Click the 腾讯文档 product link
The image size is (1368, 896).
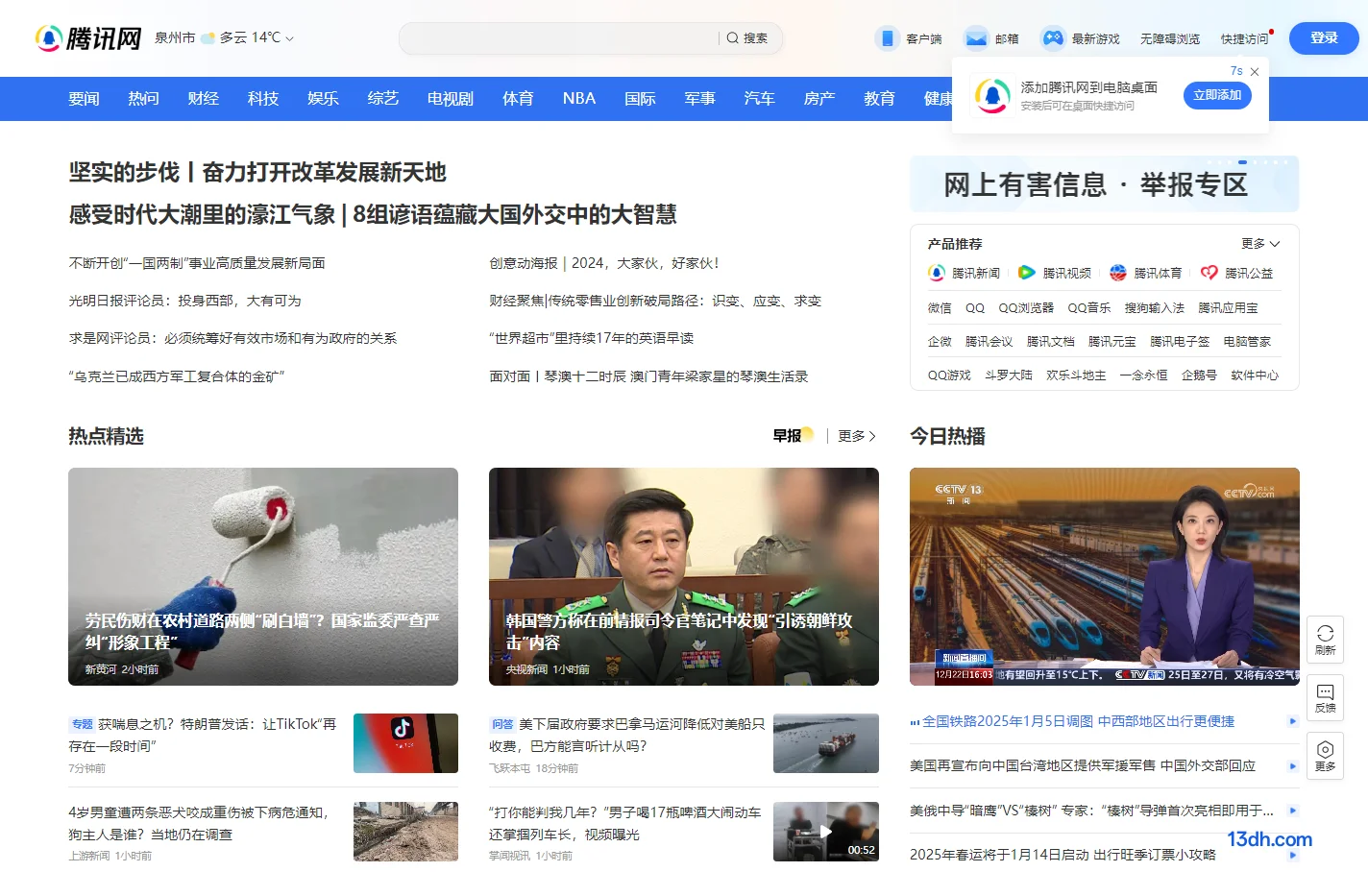point(1050,342)
